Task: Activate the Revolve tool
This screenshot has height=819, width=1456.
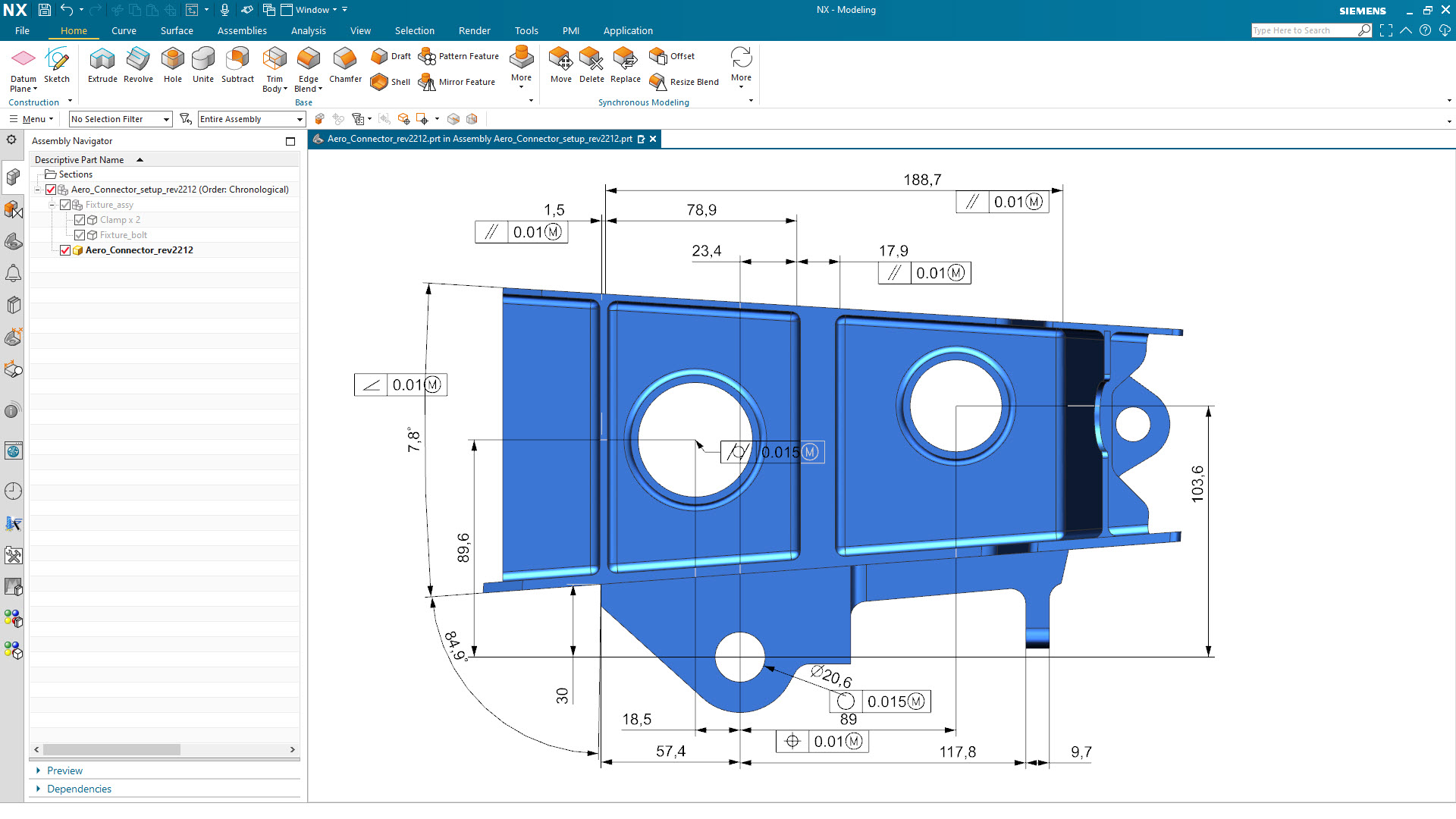Action: 137,65
